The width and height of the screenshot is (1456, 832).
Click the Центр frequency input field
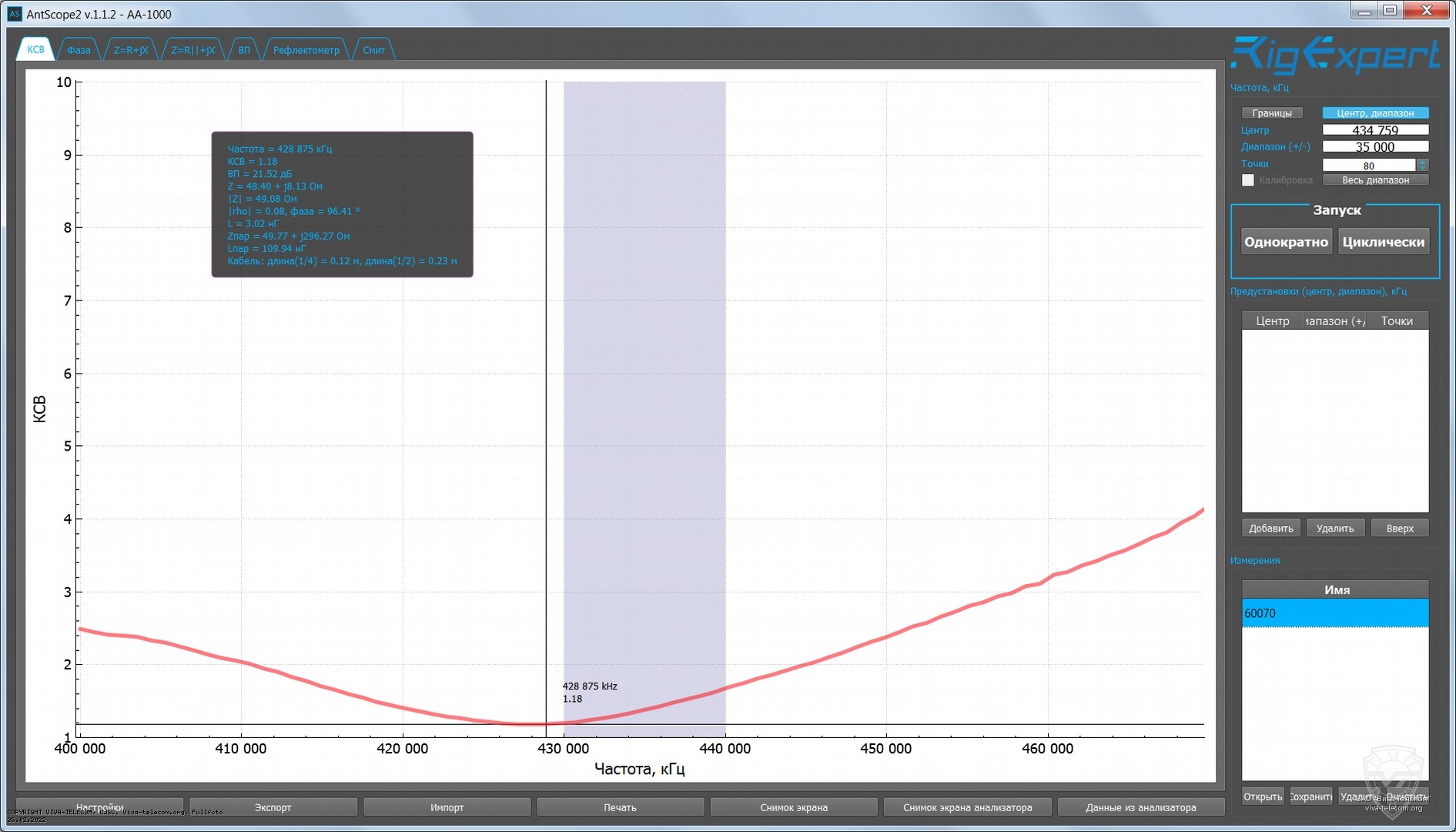coord(1374,130)
